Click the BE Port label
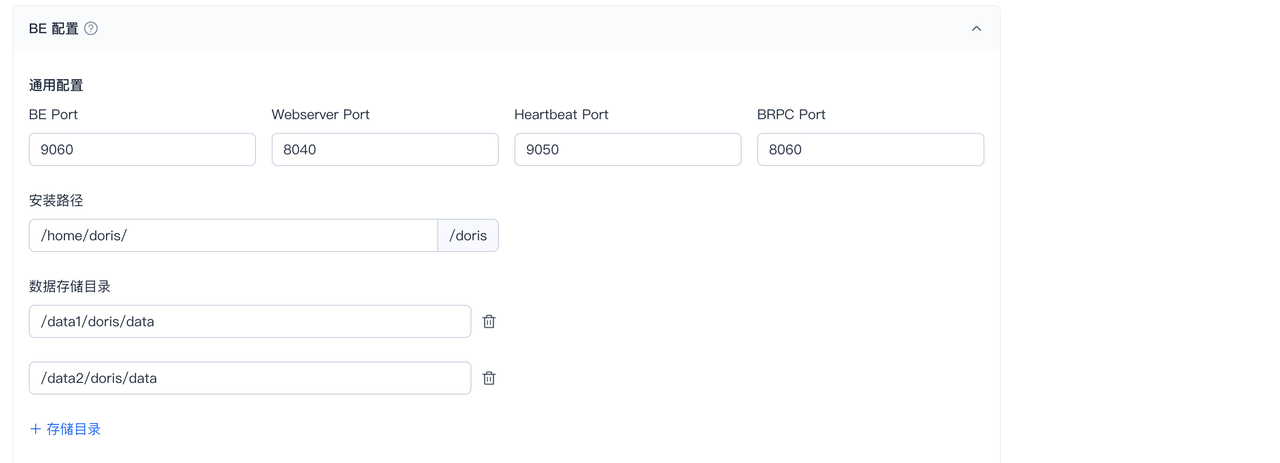This screenshot has width=1280, height=463. pos(53,115)
